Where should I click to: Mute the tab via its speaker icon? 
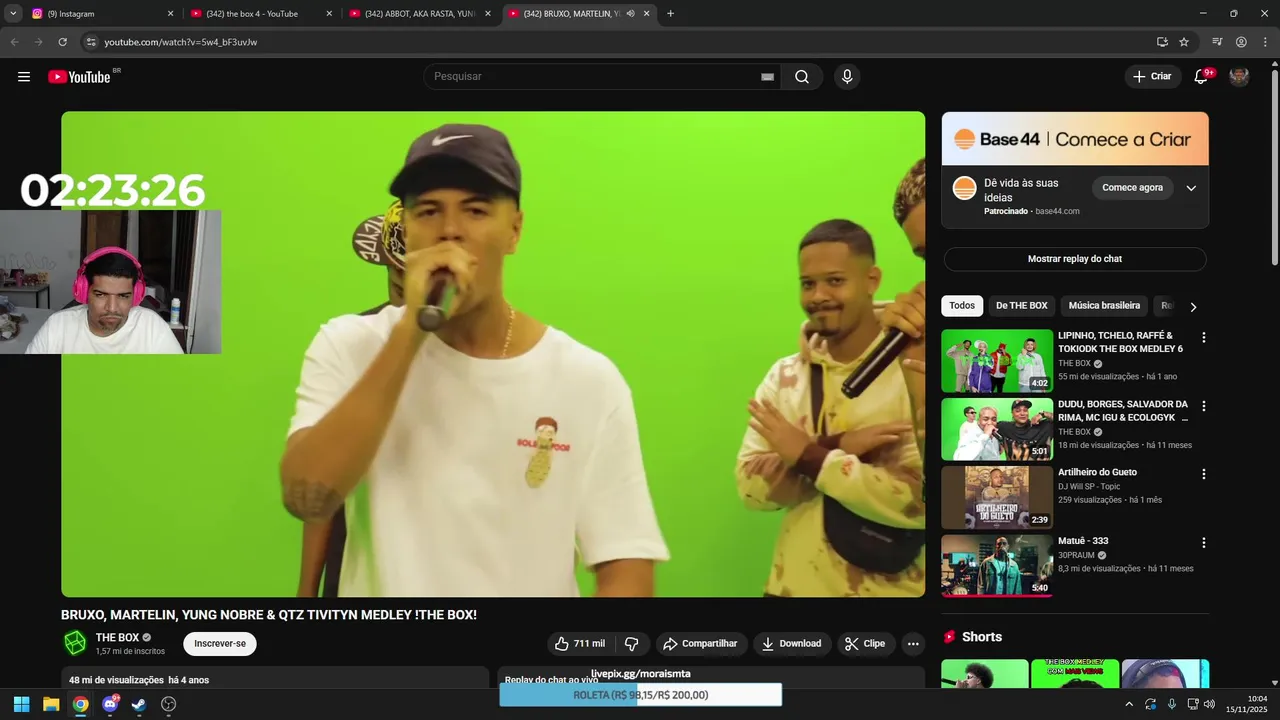coord(630,14)
